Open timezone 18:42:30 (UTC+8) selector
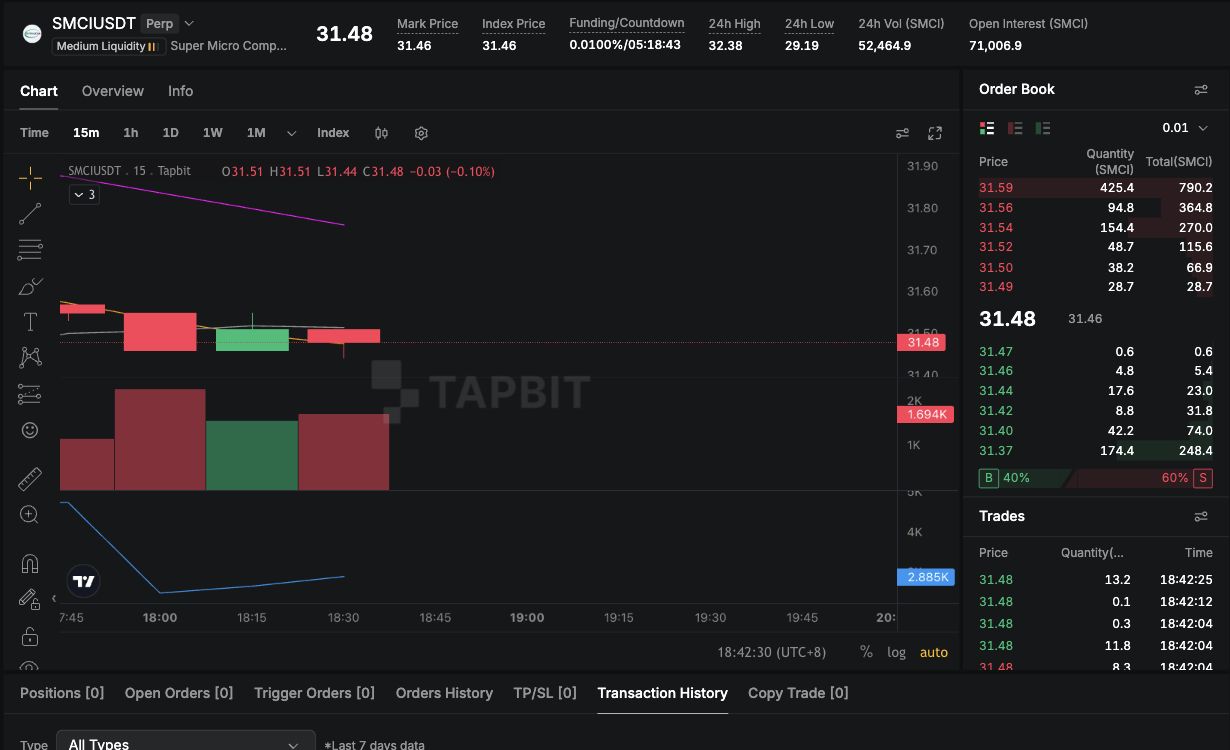The width and height of the screenshot is (1230, 750). pos(772,652)
